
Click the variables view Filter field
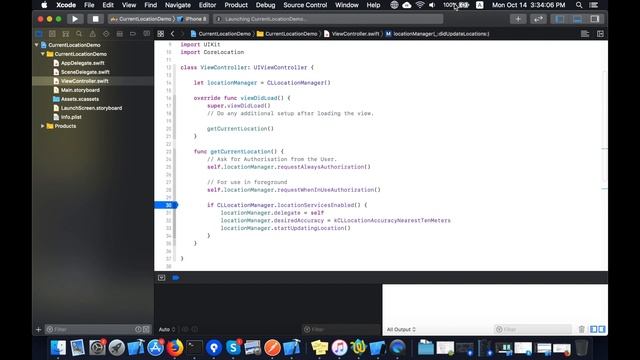coord(342,329)
